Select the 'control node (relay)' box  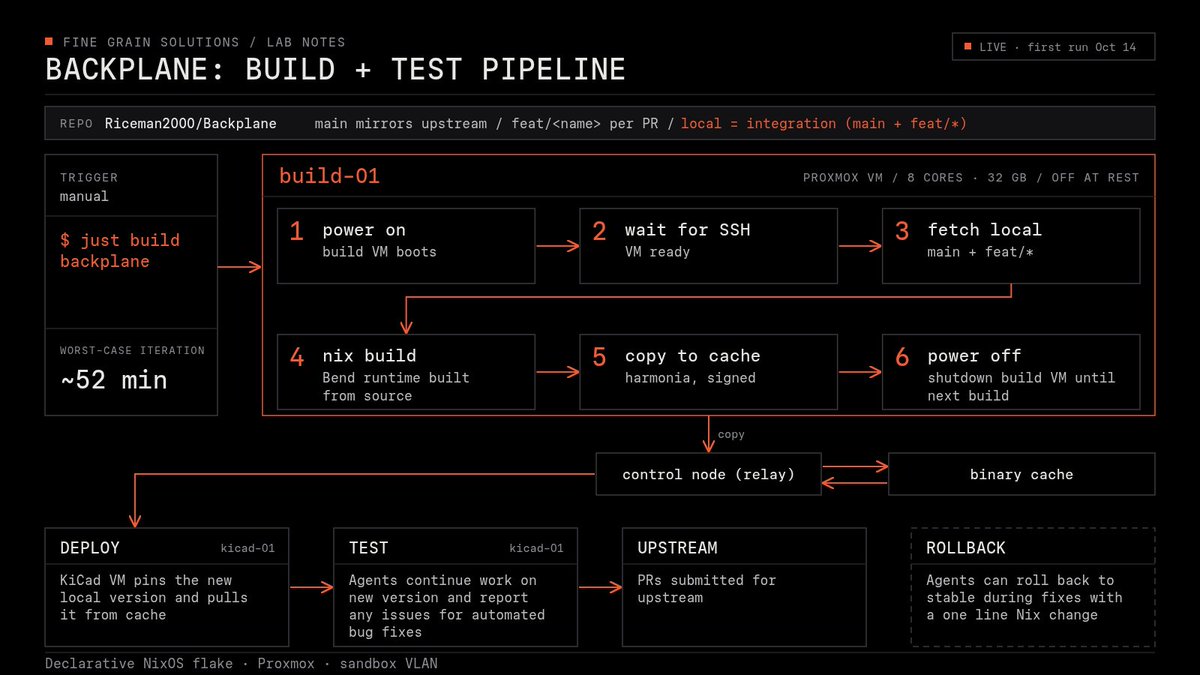(x=708, y=474)
